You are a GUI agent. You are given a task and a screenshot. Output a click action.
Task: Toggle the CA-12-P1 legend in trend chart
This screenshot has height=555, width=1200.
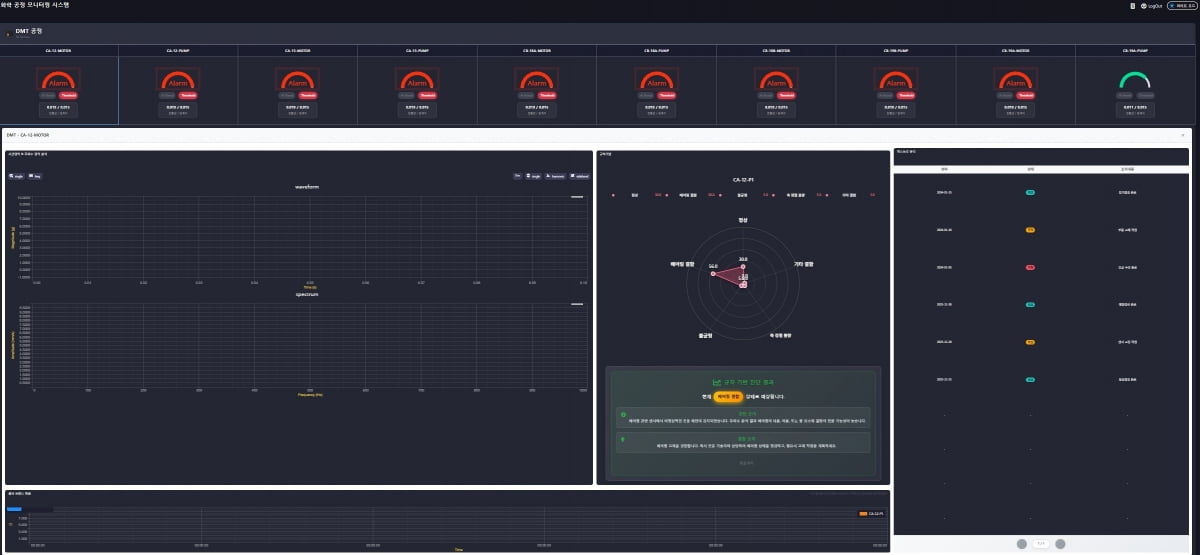[x=872, y=513]
